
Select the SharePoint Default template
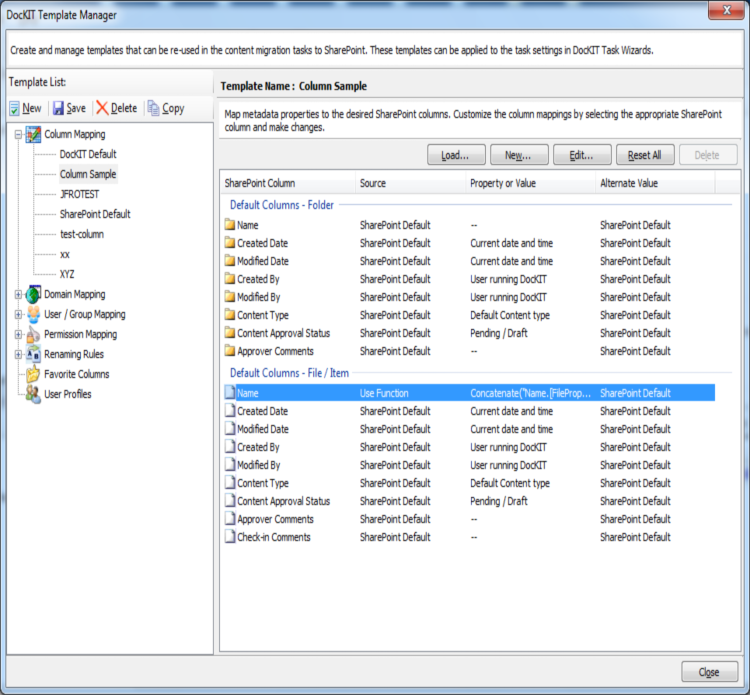95,214
